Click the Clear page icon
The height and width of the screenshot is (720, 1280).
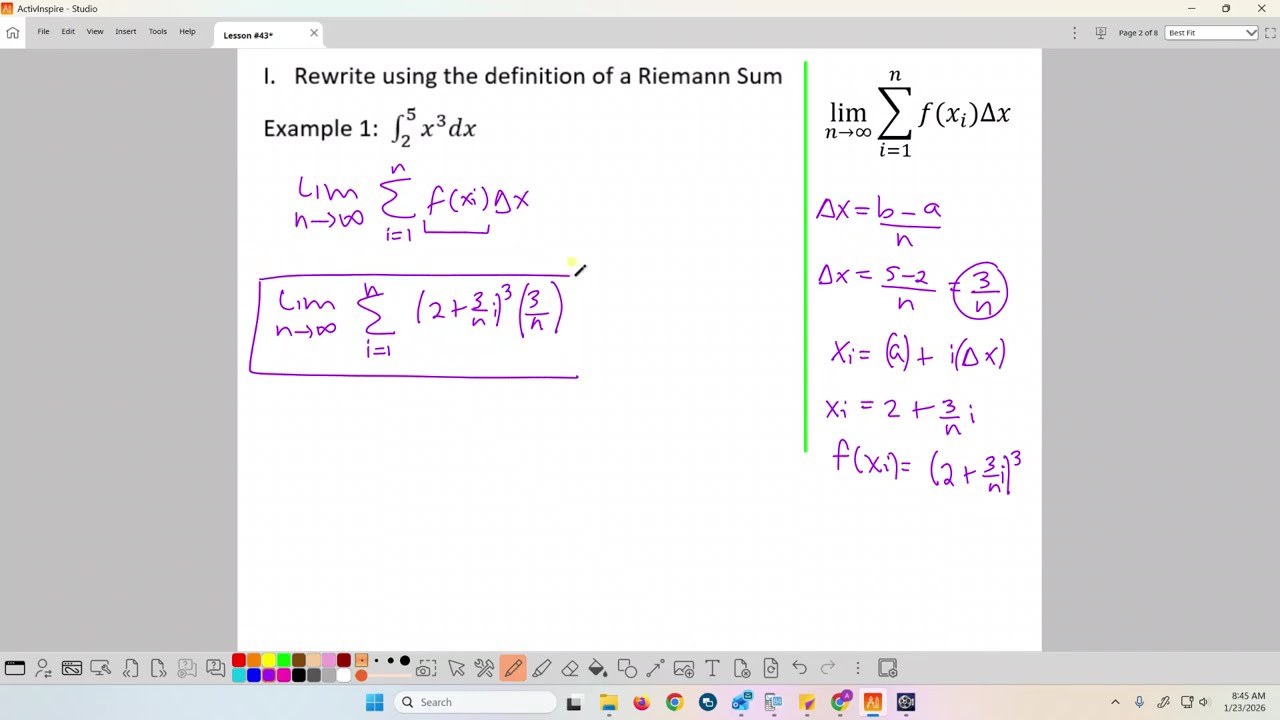pyautogui.click(x=743, y=668)
